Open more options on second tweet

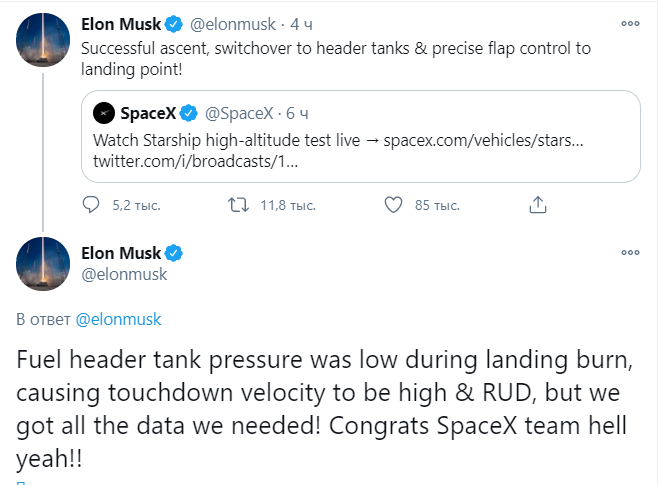click(x=630, y=253)
